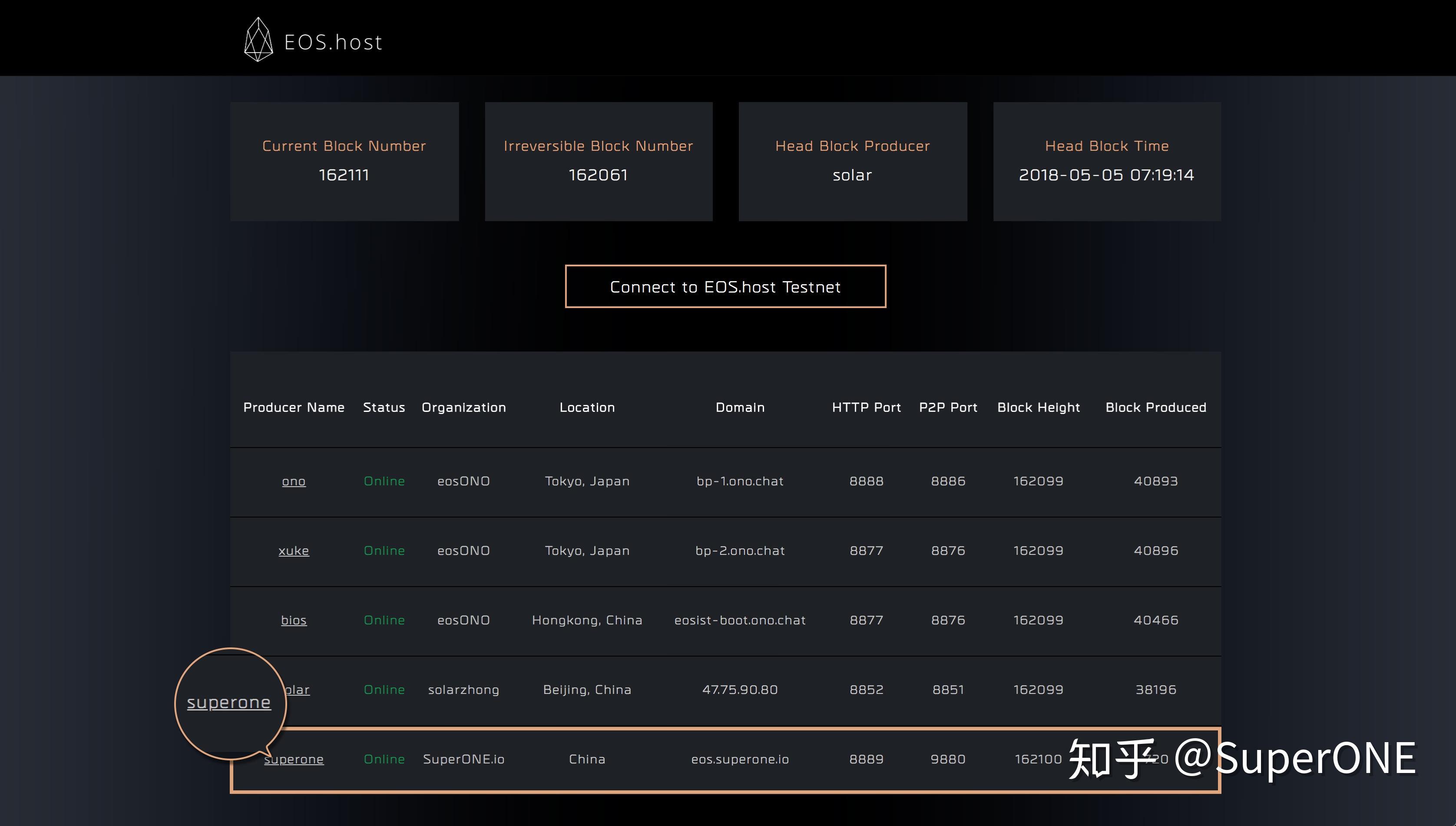Image resolution: width=1456 pixels, height=826 pixels.
Task: Click the HTTP Port column header
Action: pos(866,407)
